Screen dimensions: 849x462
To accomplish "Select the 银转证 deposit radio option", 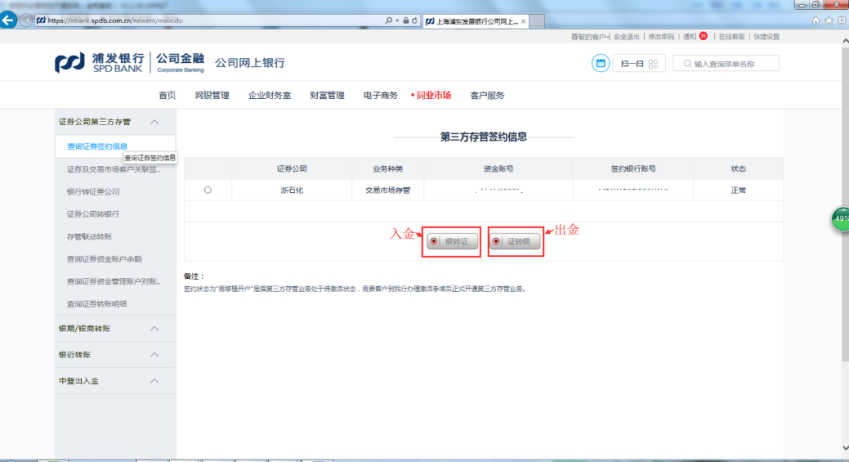I will pyautogui.click(x=433, y=241).
